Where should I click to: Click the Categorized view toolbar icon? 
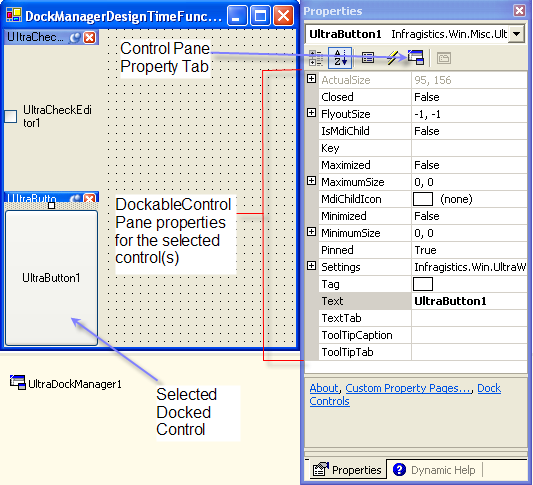pos(315,58)
